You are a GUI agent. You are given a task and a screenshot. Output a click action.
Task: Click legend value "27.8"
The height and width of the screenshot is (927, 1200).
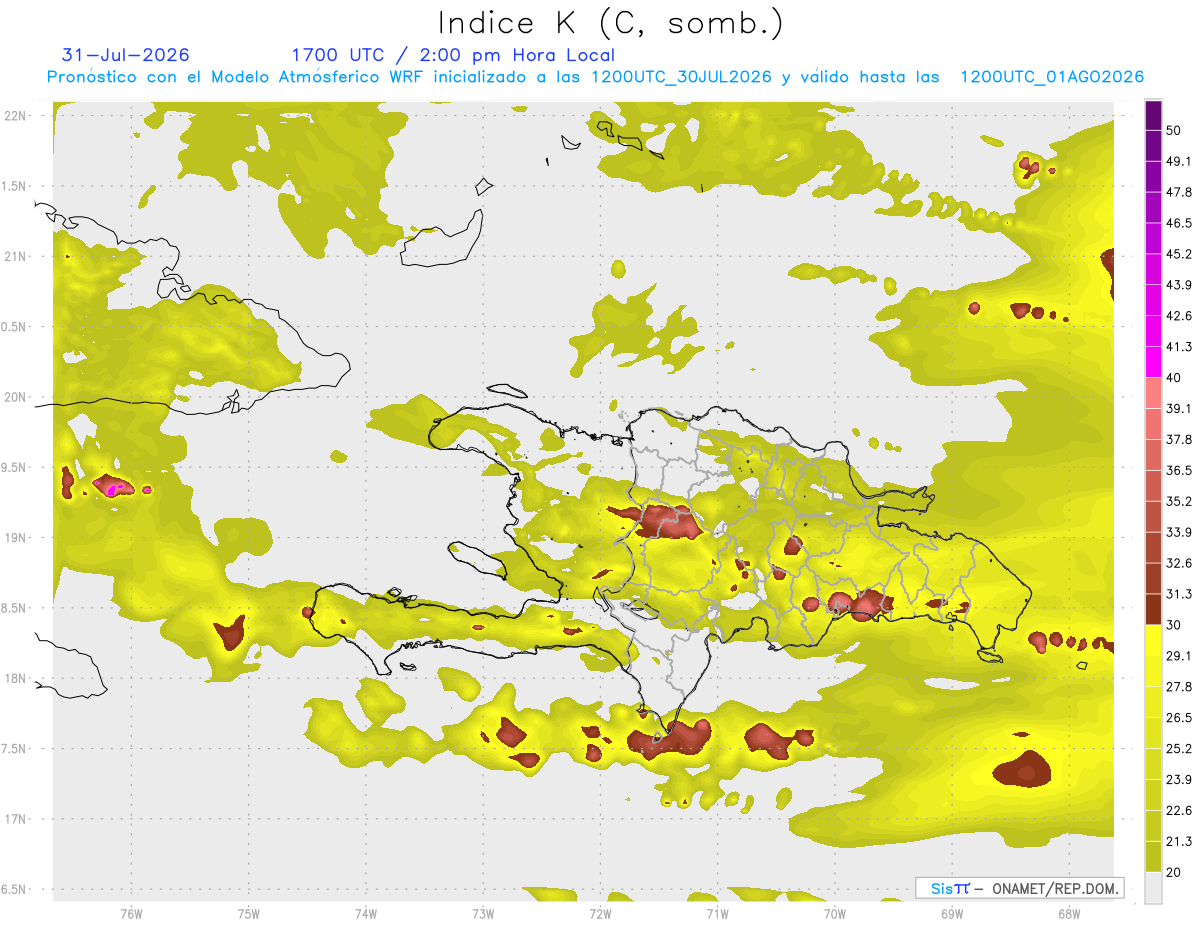pyautogui.click(x=1178, y=687)
